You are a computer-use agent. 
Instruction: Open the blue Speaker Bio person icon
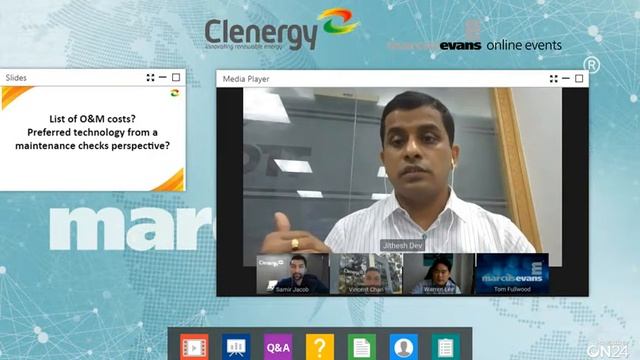(x=404, y=347)
